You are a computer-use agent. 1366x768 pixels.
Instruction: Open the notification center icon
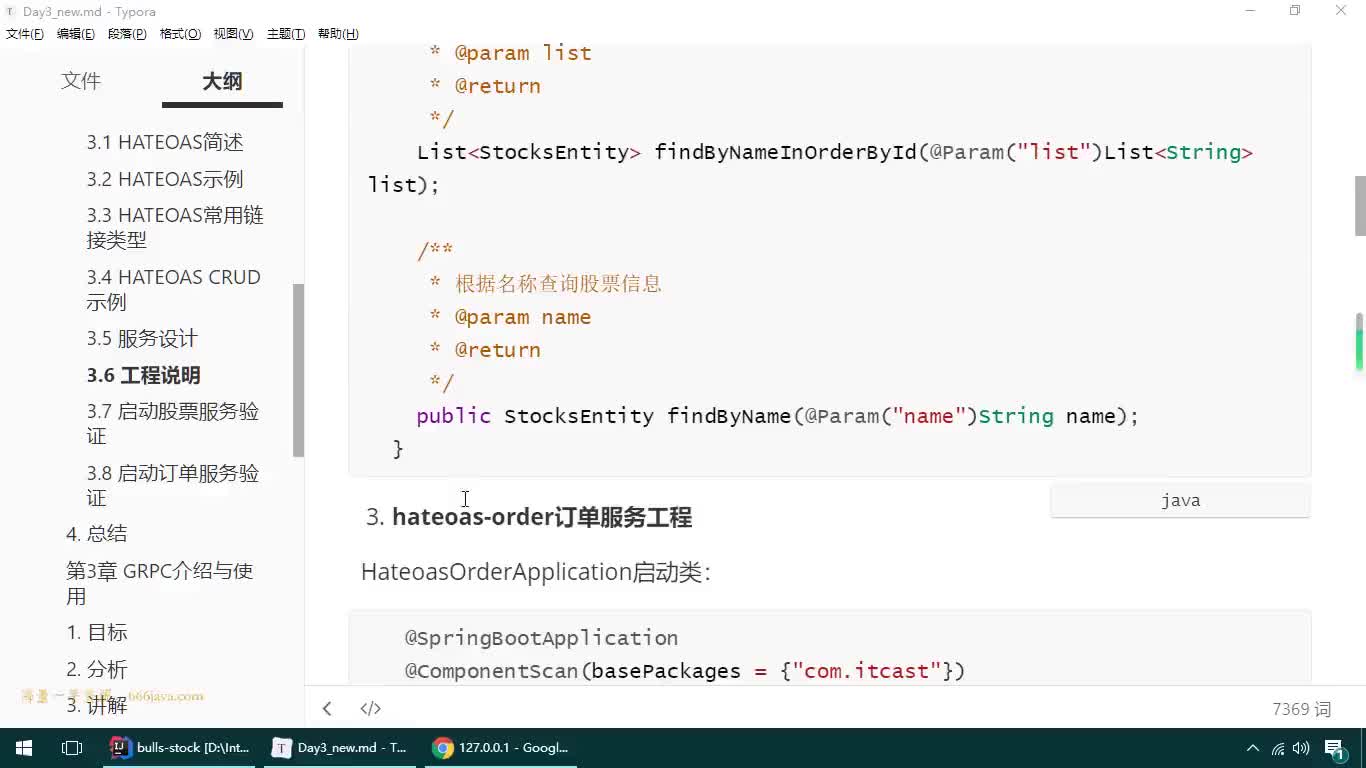[1335, 749]
